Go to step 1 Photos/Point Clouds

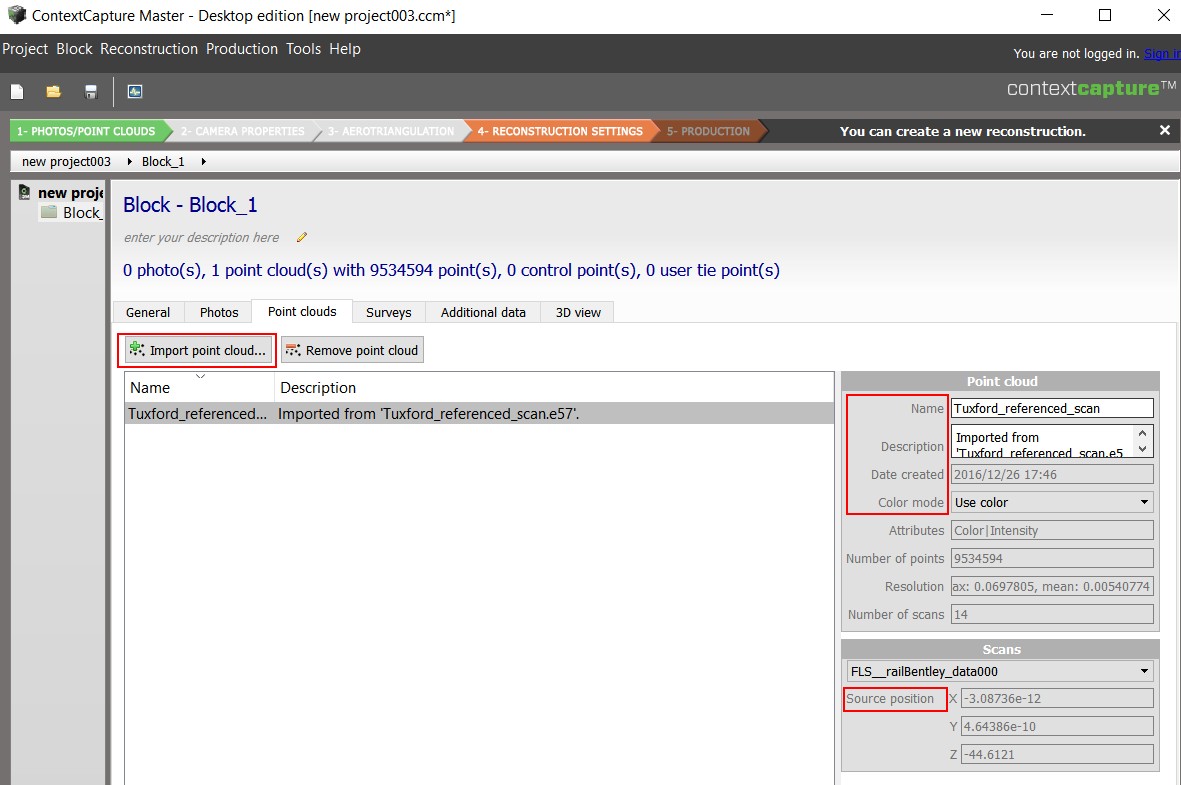(x=89, y=131)
